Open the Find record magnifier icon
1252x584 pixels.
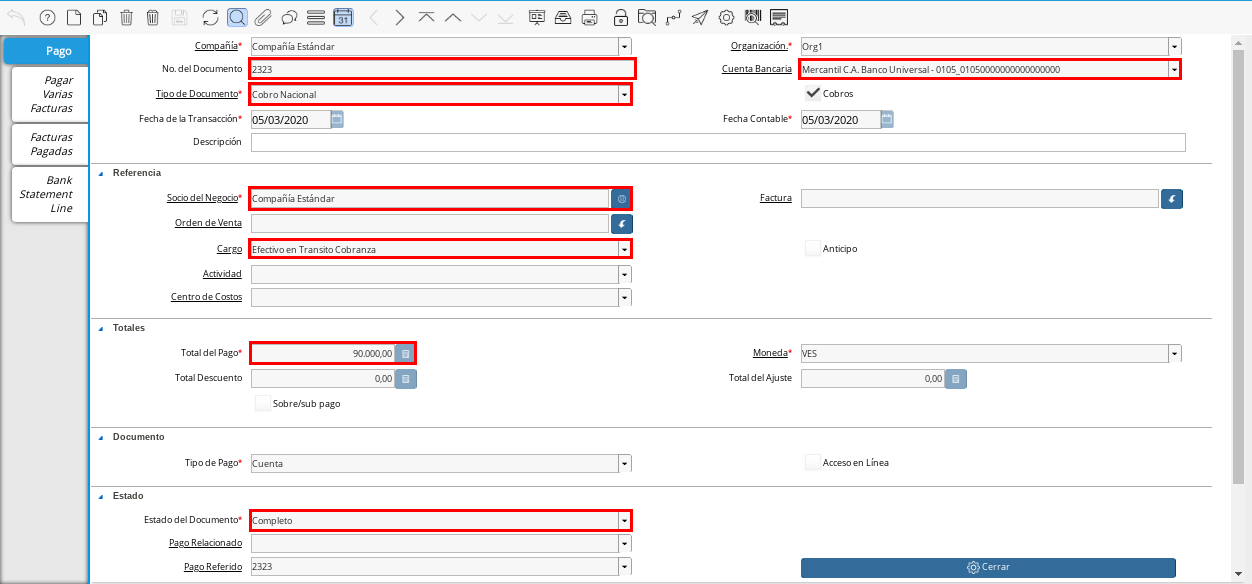tap(237, 17)
